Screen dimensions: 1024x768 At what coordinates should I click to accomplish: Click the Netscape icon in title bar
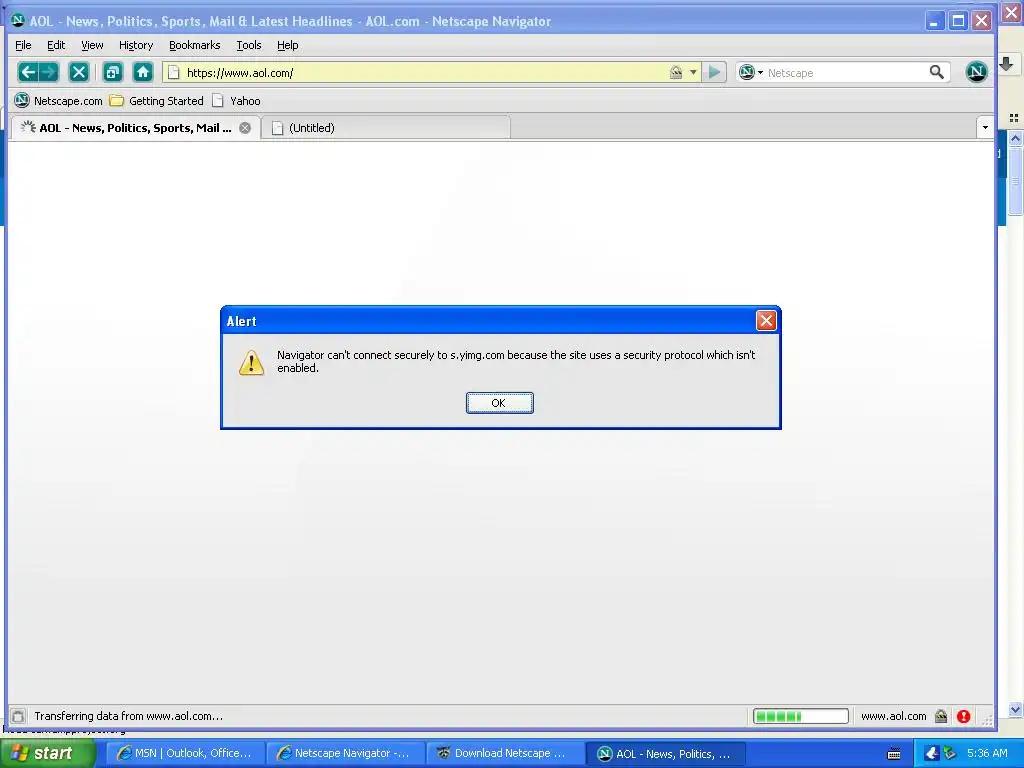point(18,20)
